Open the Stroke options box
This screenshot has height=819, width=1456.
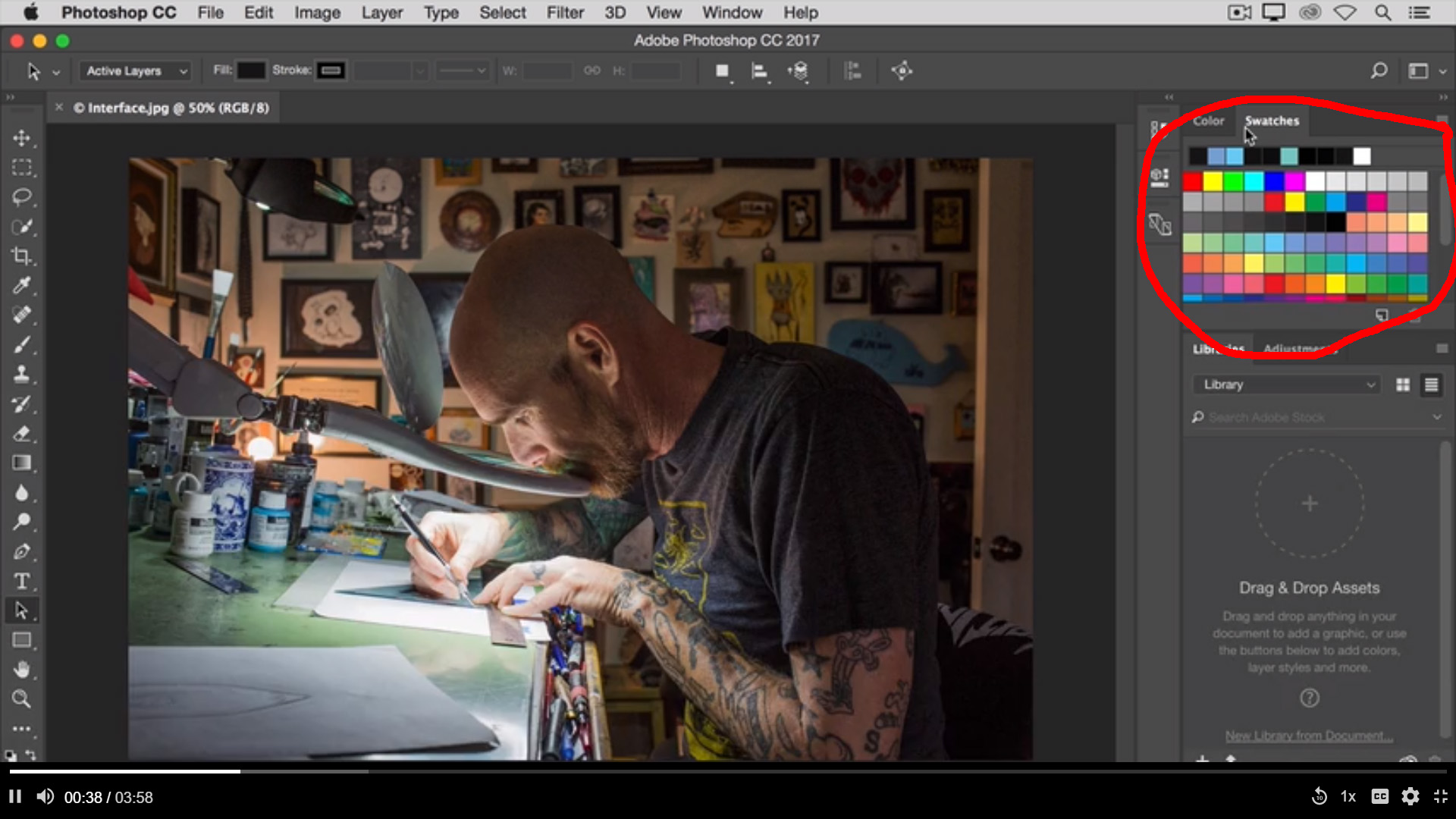331,70
